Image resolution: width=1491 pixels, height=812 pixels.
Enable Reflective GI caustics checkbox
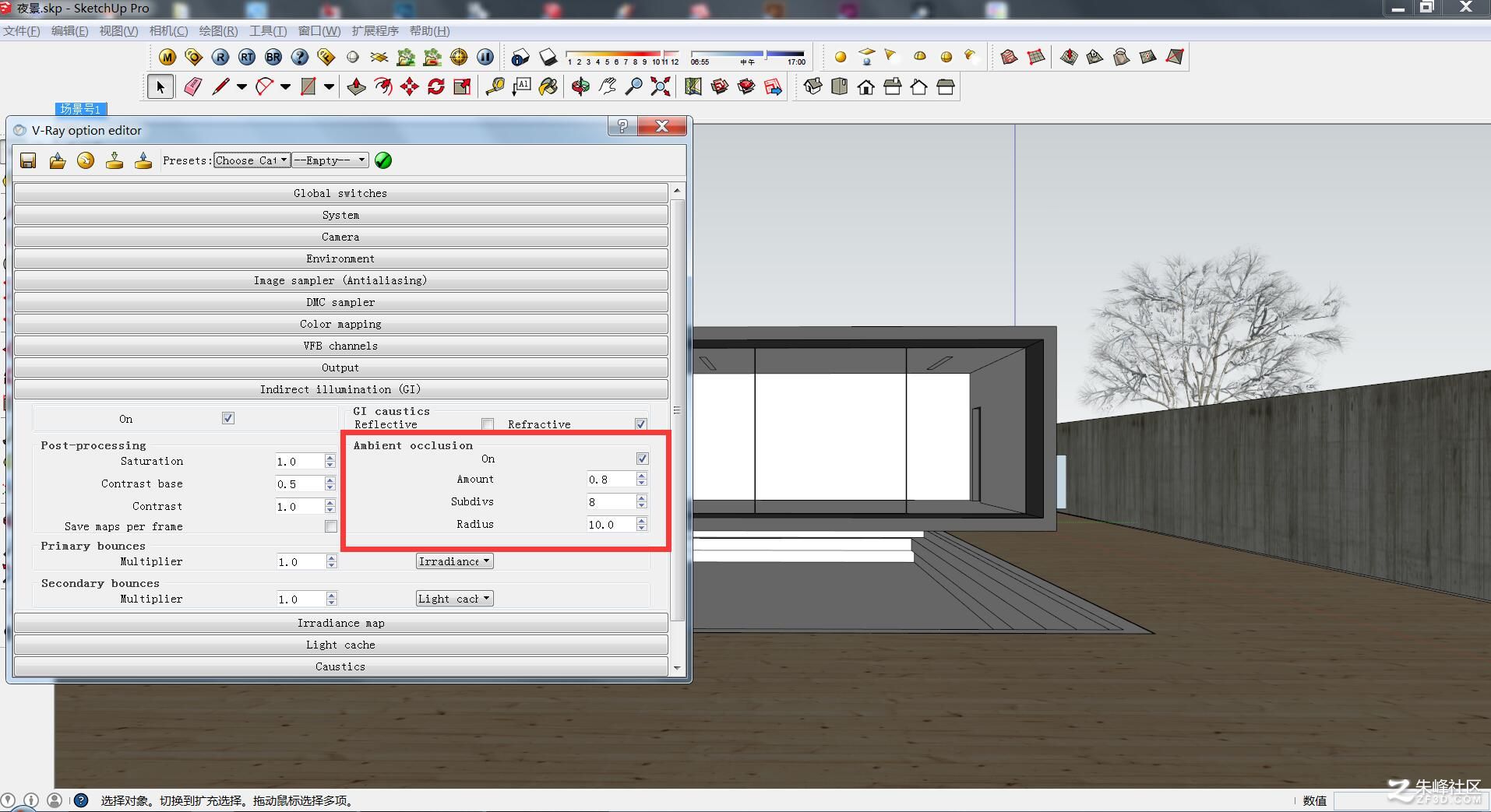pos(488,424)
